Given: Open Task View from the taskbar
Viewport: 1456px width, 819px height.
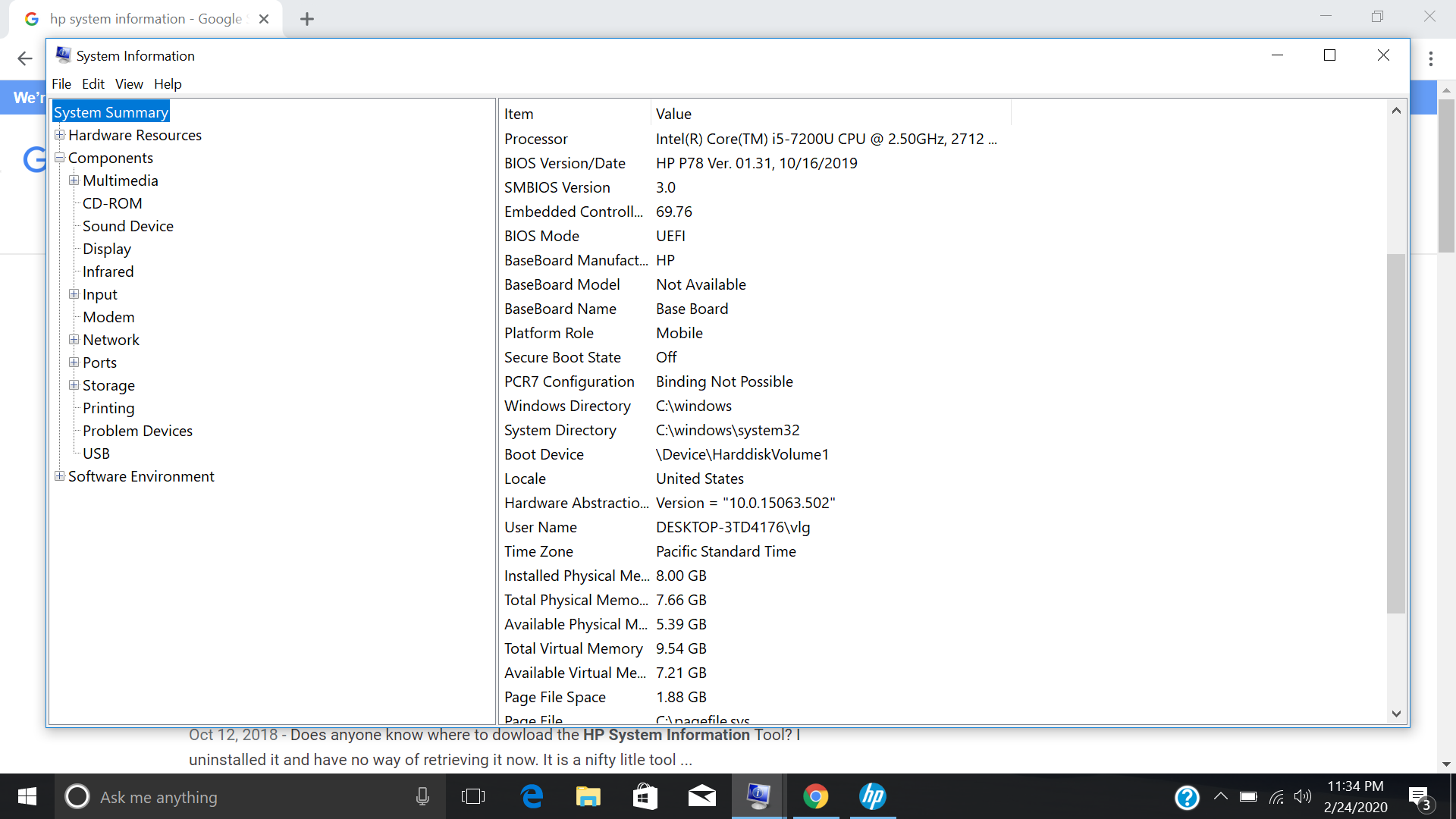Looking at the screenshot, I should click(x=473, y=796).
